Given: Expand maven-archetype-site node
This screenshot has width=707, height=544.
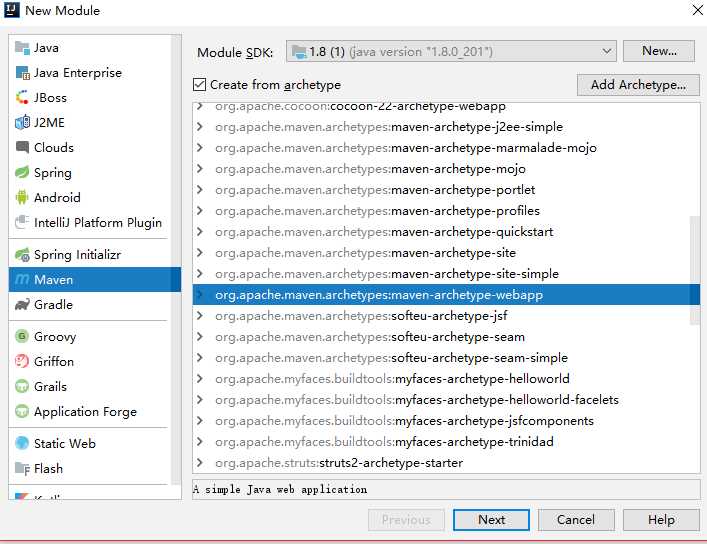Looking at the screenshot, I should click(200, 252).
